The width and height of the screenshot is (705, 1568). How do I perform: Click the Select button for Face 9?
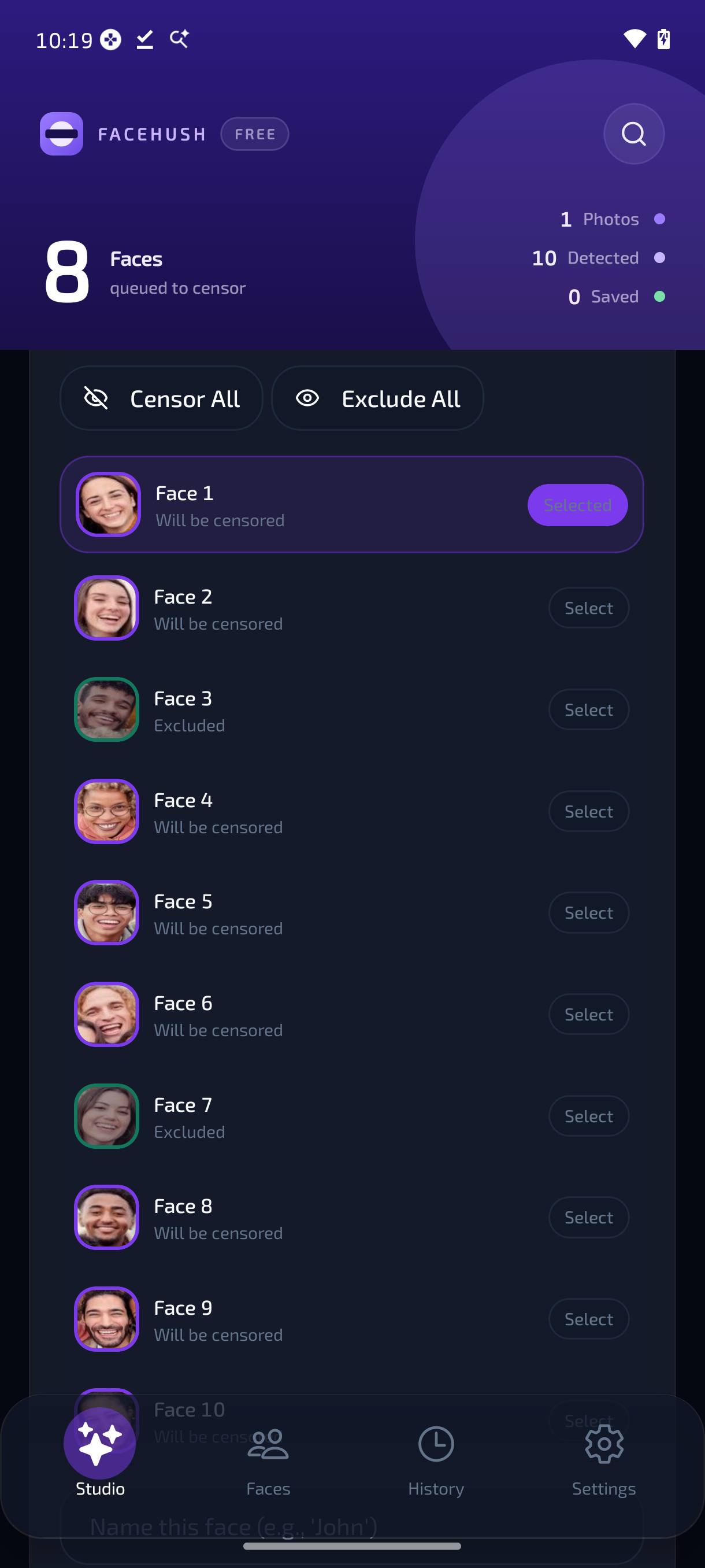click(x=588, y=1319)
